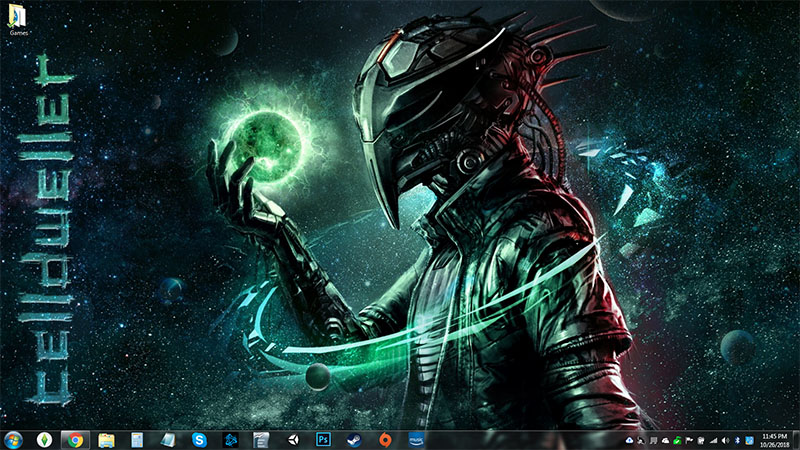The height and width of the screenshot is (450, 800).
Task: Open the Action Center flag icon
Action: point(689,440)
